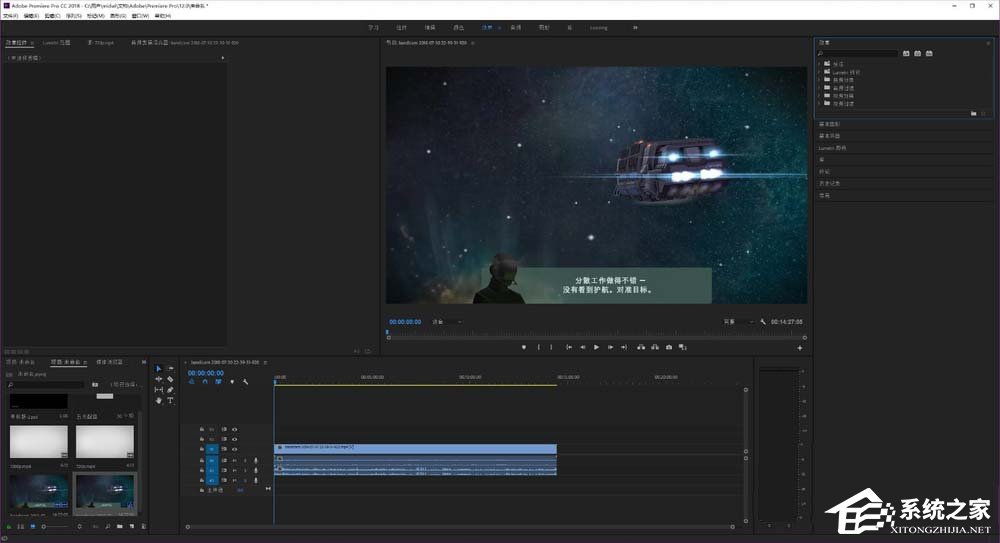Screen dimensions: 1000x543
Task: Expand the Lumetri presets folder
Action: click(819, 73)
